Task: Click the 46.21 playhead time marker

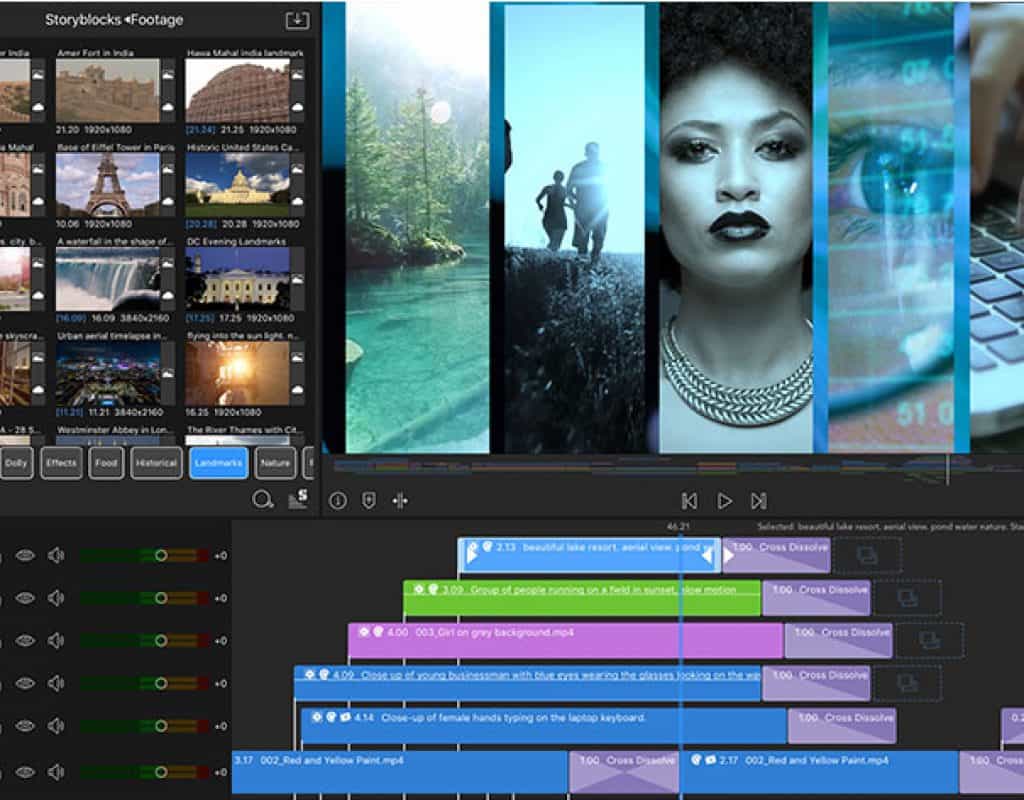Action: (x=679, y=526)
